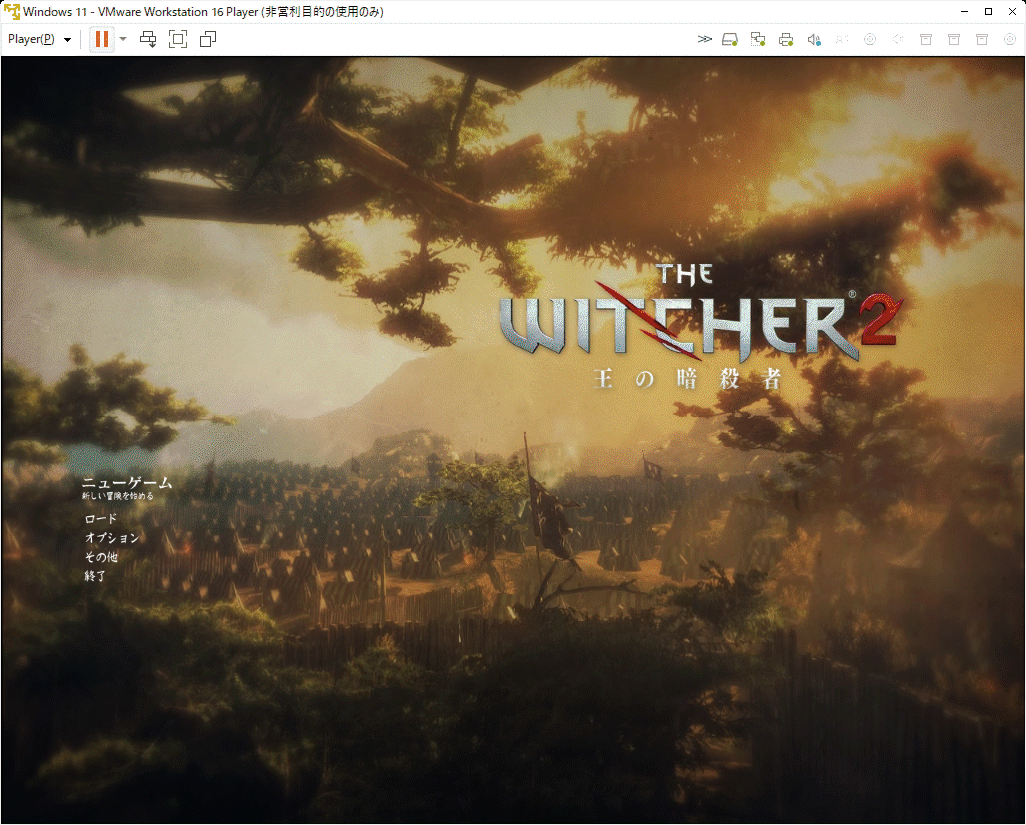Start a new game with ニューゲーム

(x=127, y=483)
